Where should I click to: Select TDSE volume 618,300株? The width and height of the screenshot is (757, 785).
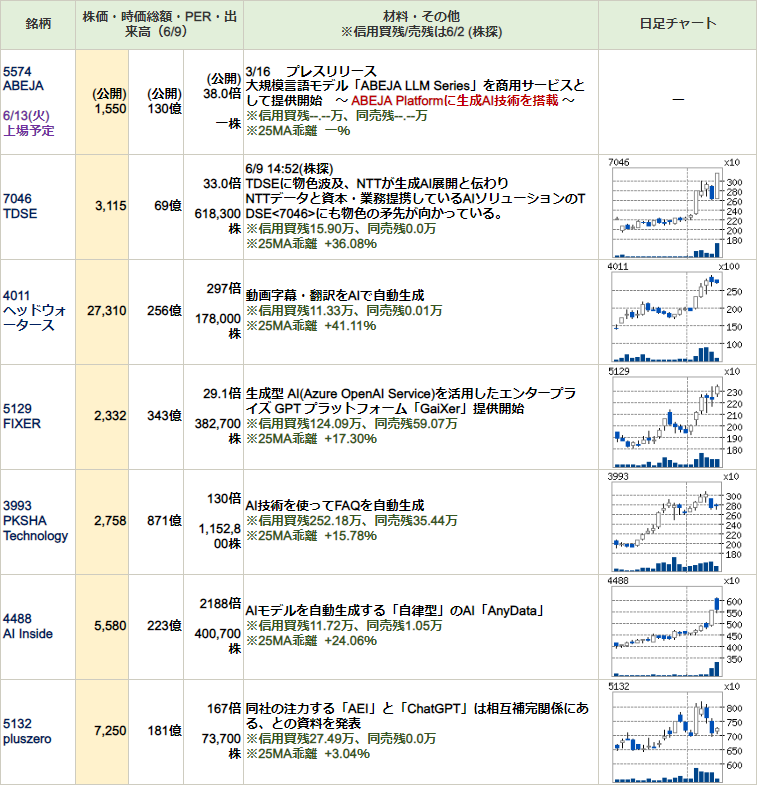[x=218, y=221]
